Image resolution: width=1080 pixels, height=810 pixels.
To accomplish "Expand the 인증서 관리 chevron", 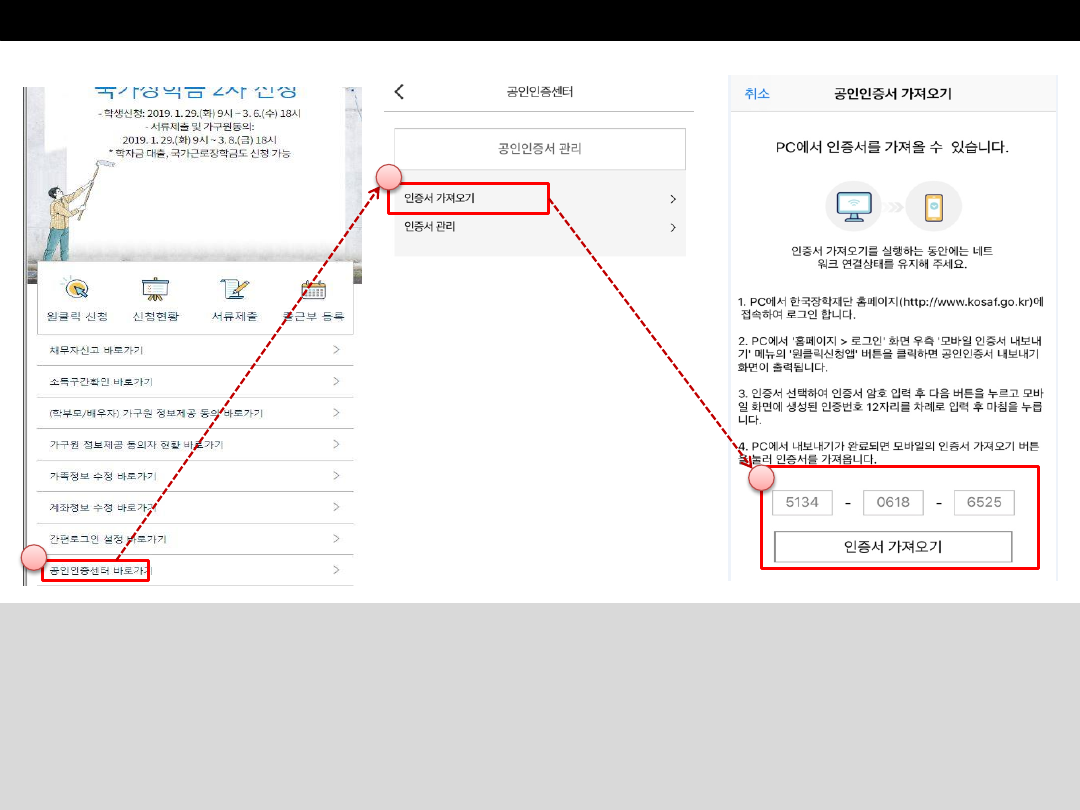I will 673,227.
